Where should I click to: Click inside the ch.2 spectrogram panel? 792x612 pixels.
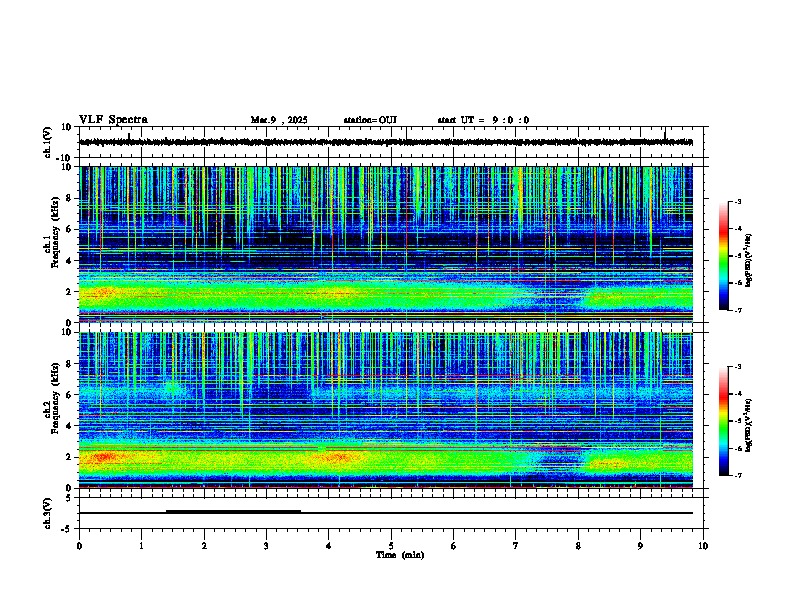tap(386, 410)
